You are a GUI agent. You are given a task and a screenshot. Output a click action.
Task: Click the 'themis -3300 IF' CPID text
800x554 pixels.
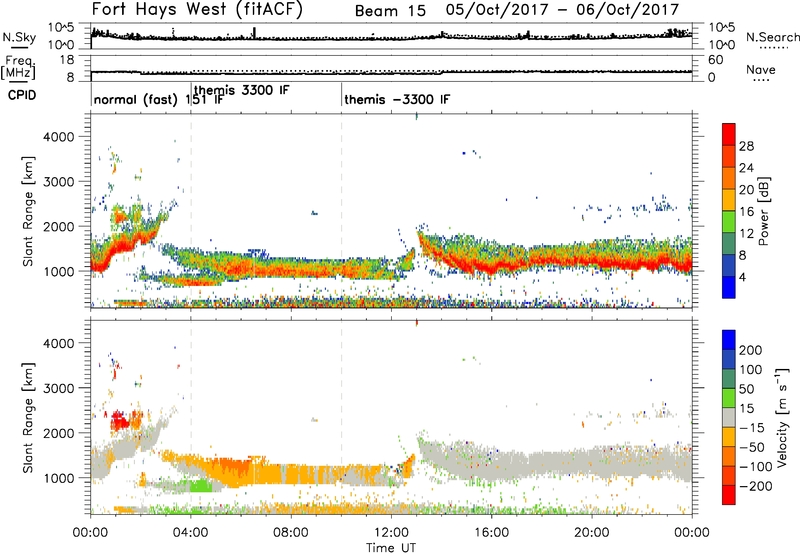click(x=397, y=99)
